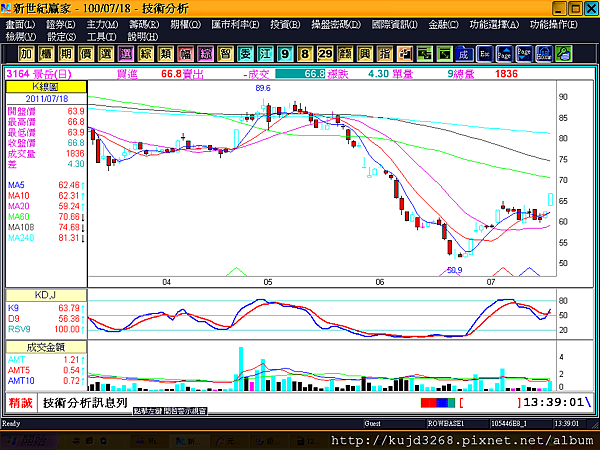Viewport: 600px width, 450px height.
Task: Click the Guest status bar entry
Action: [x=373, y=424]
